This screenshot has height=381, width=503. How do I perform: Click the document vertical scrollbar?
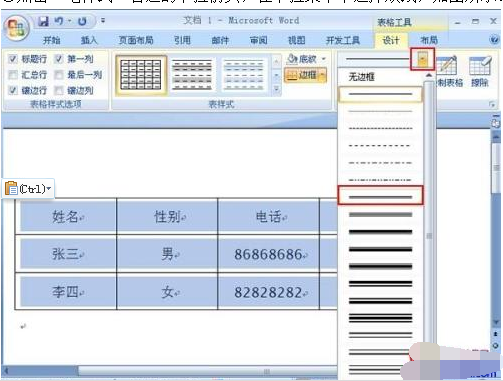tap(496, 167)
